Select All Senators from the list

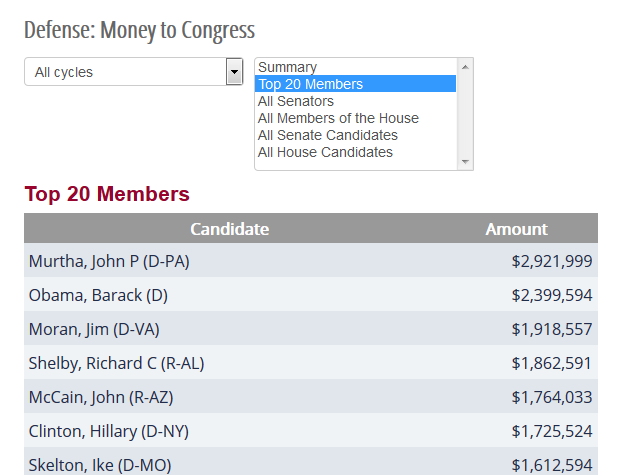[x=296, y=101]
